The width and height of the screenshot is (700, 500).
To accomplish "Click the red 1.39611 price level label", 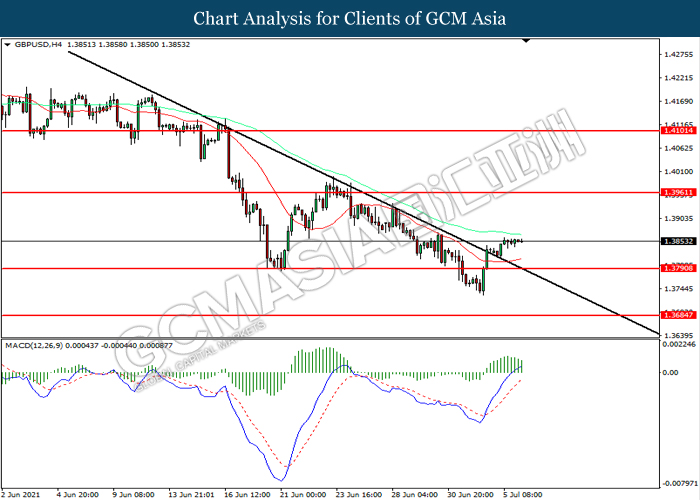I will tap(679, 193).
